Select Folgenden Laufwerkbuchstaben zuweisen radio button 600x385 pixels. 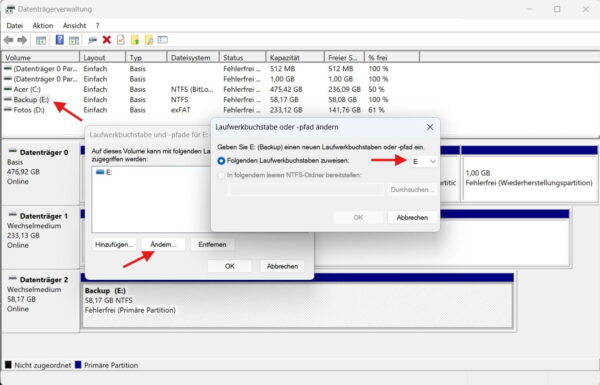coord(221,161)
